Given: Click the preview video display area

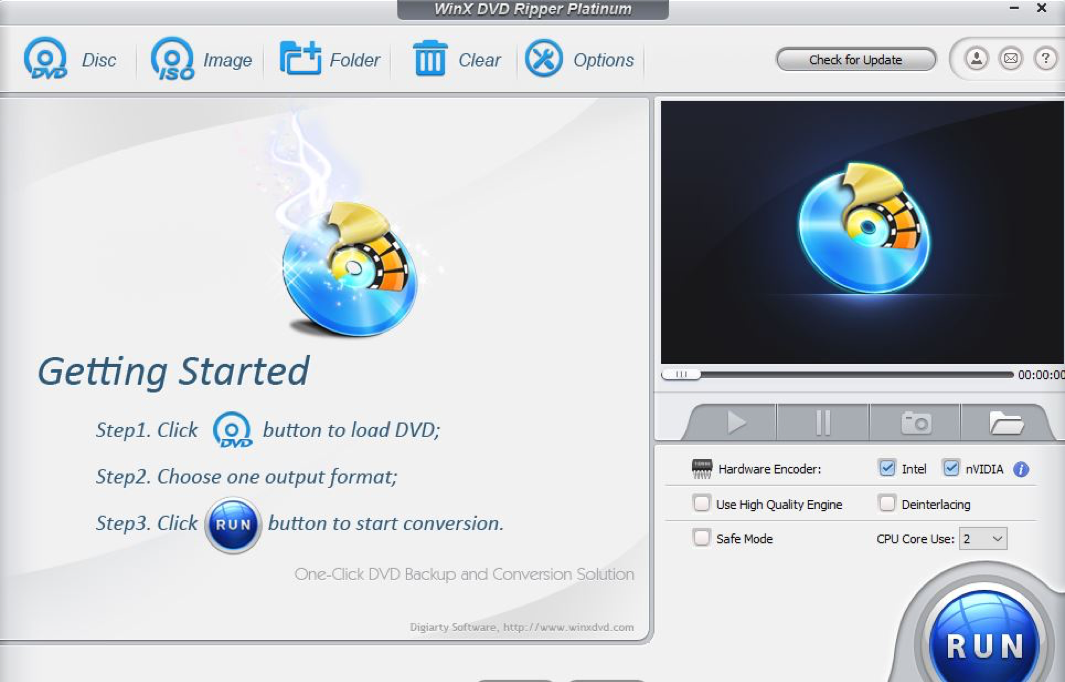Looking at the screenshot, I should 863,232.
